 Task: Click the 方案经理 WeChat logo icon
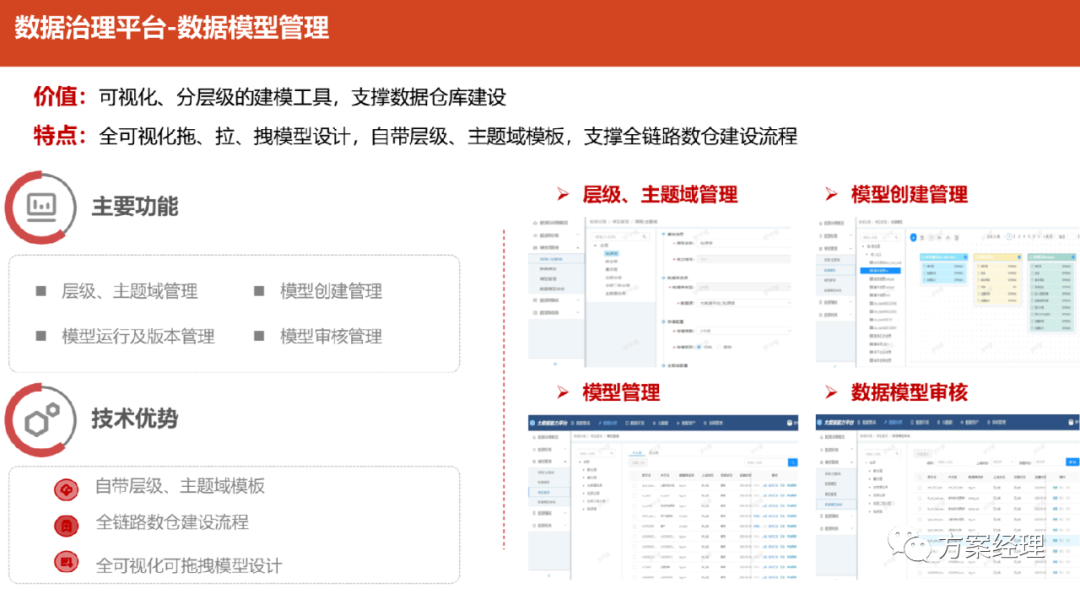tap(909, 546)
